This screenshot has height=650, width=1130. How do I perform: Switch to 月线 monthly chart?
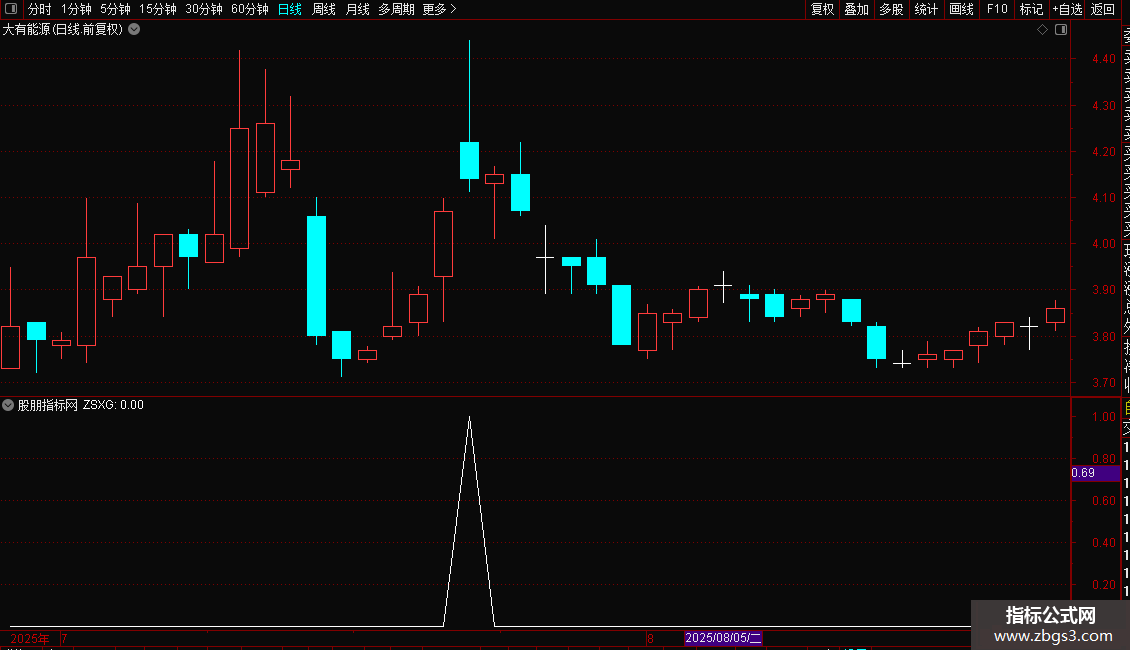coord(357,9)
